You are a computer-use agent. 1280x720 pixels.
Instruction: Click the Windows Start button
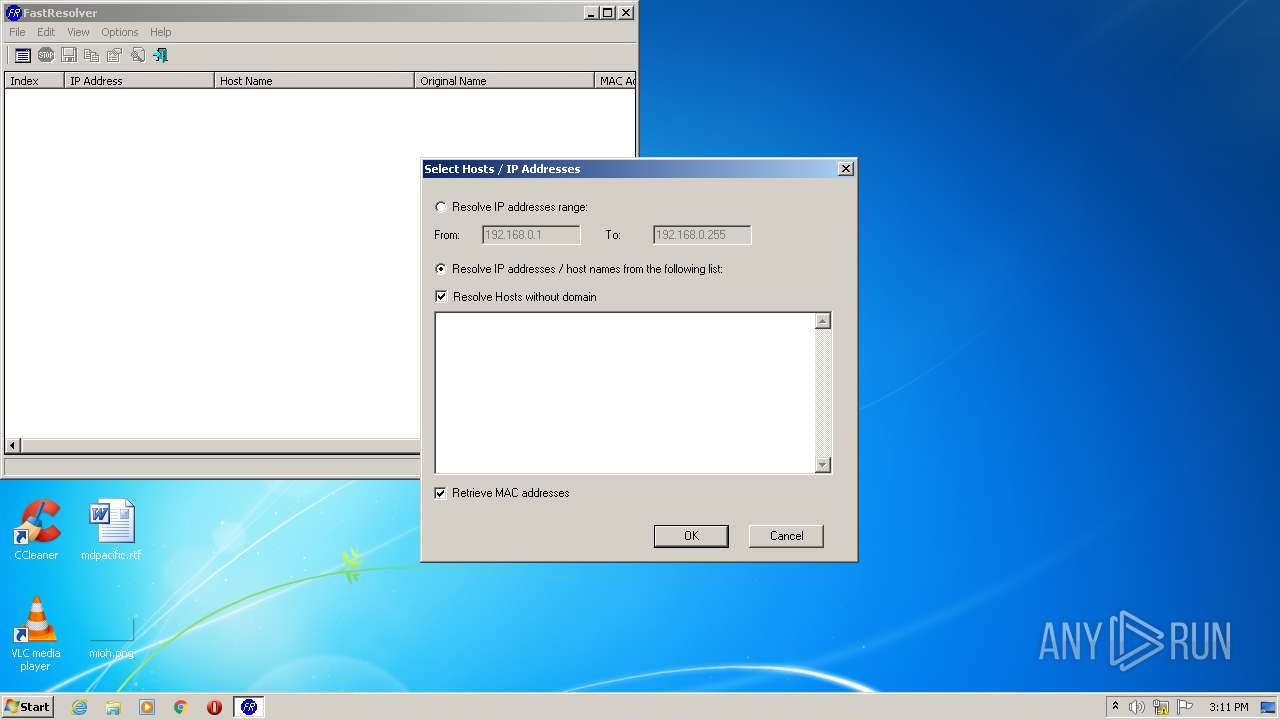[28, 707]
